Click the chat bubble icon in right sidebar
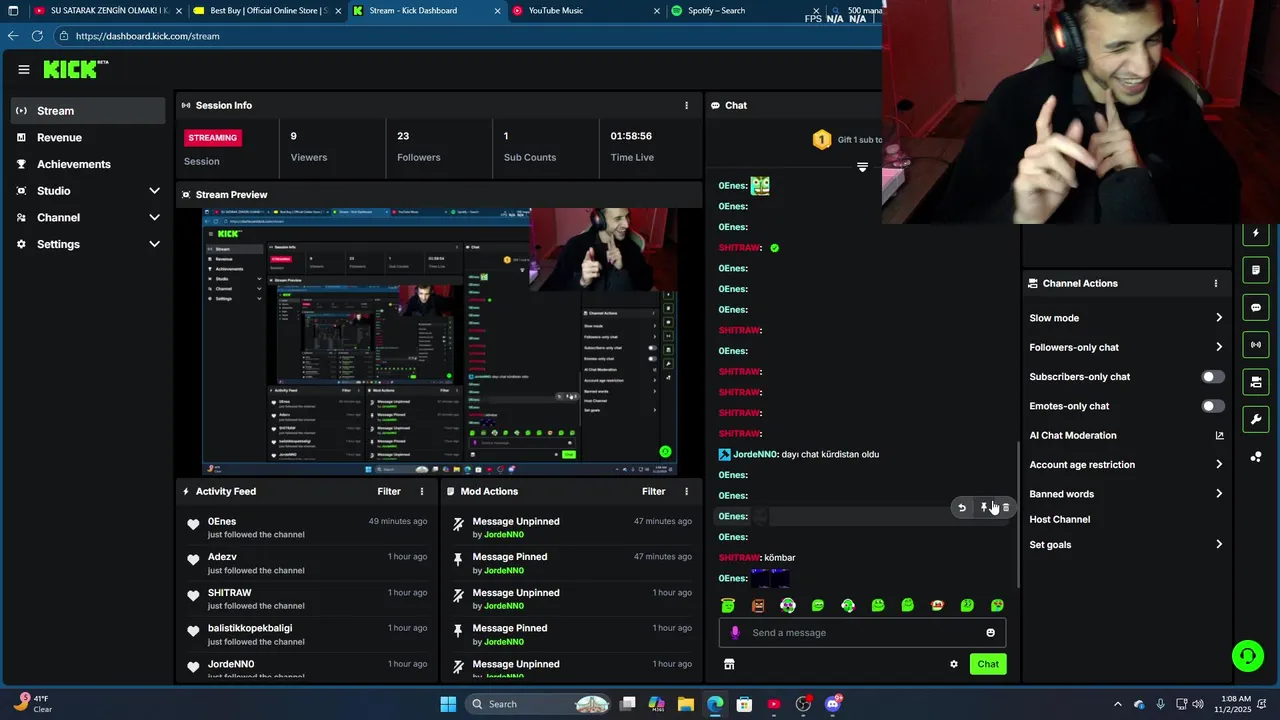Screen dimensions: 1280x720 click(1256, 307)
